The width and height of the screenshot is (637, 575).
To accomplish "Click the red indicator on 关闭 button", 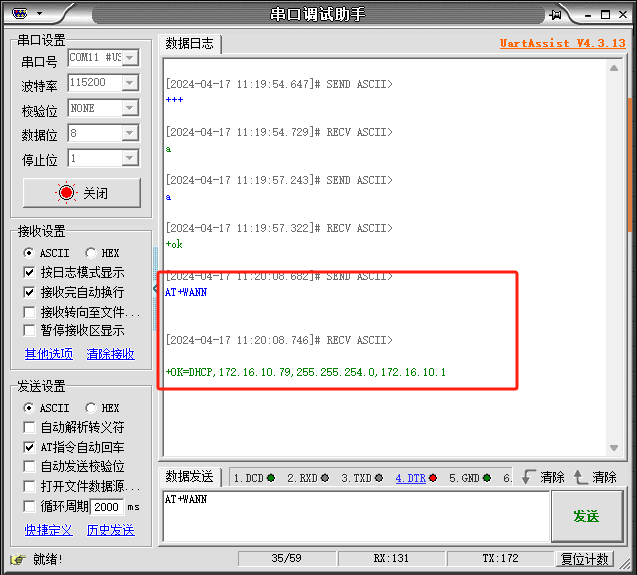I will [x=66, y=193].
